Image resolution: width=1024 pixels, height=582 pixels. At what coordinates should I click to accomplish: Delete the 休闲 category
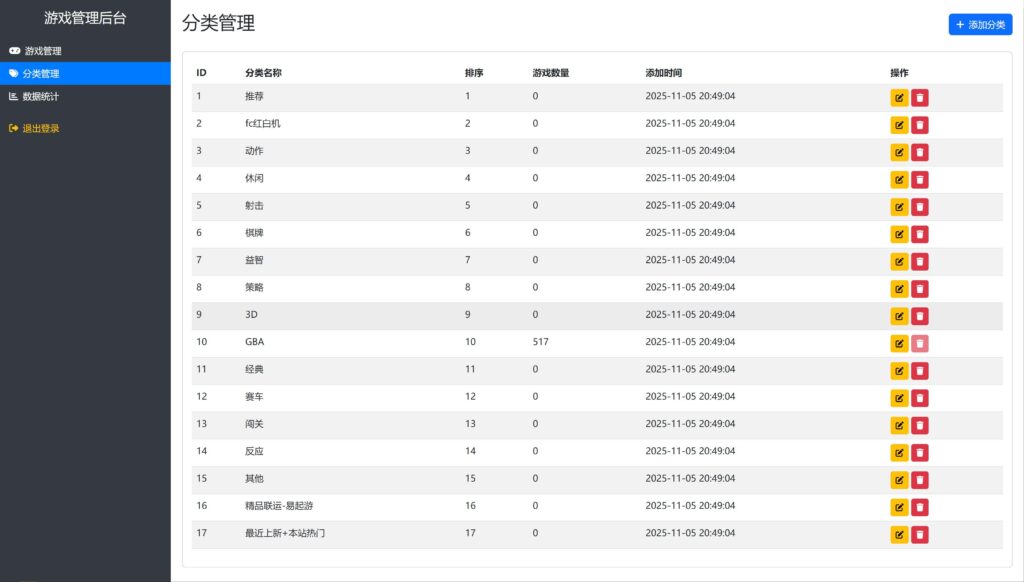click(x=919, y=178)
